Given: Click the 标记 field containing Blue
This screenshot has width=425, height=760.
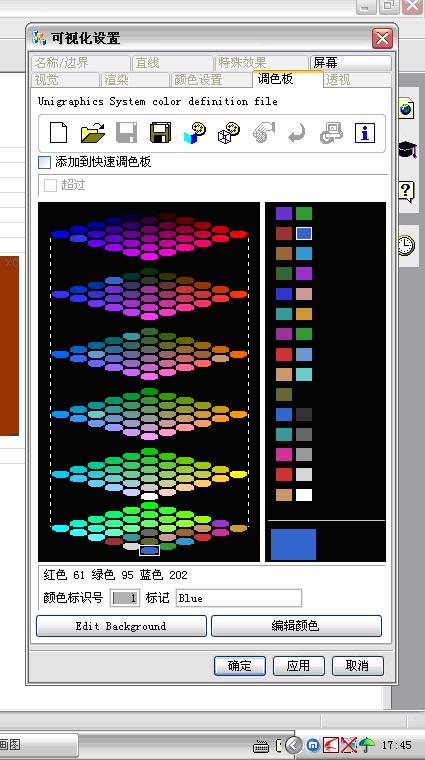Looking at the screenshot, I should click(x=239, y=598).
